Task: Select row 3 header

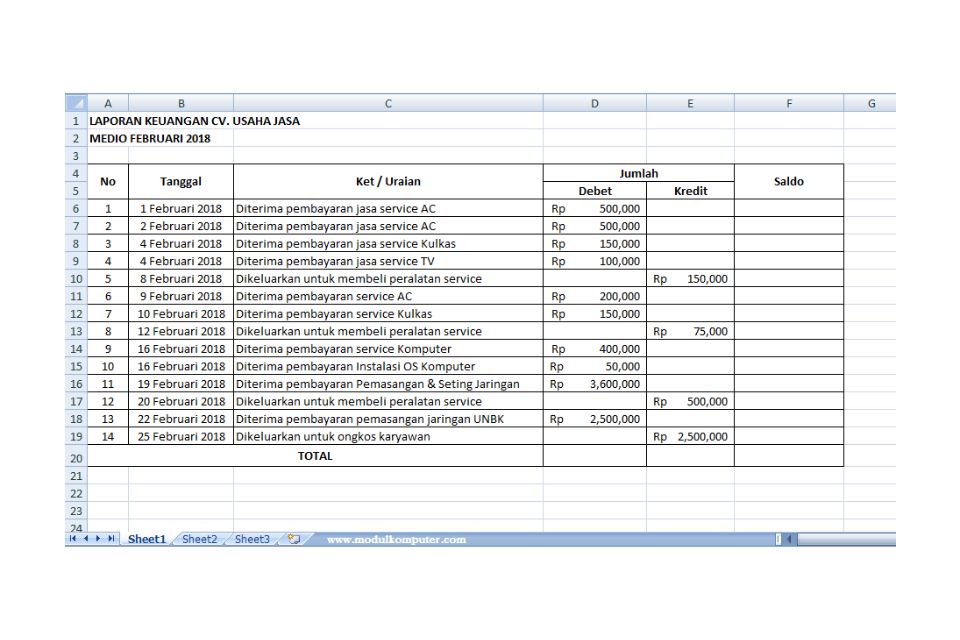Action: 76,156
